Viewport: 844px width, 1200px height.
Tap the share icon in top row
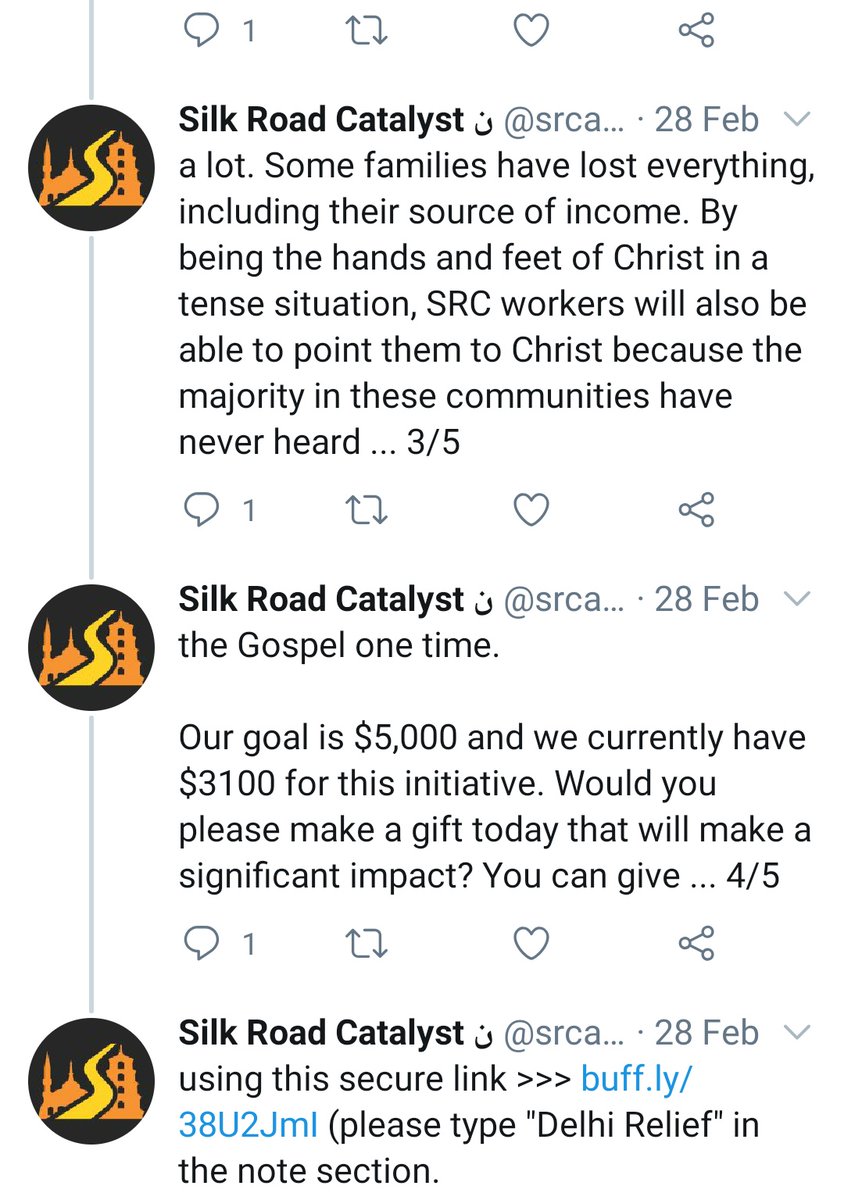(x=696, y=31)
